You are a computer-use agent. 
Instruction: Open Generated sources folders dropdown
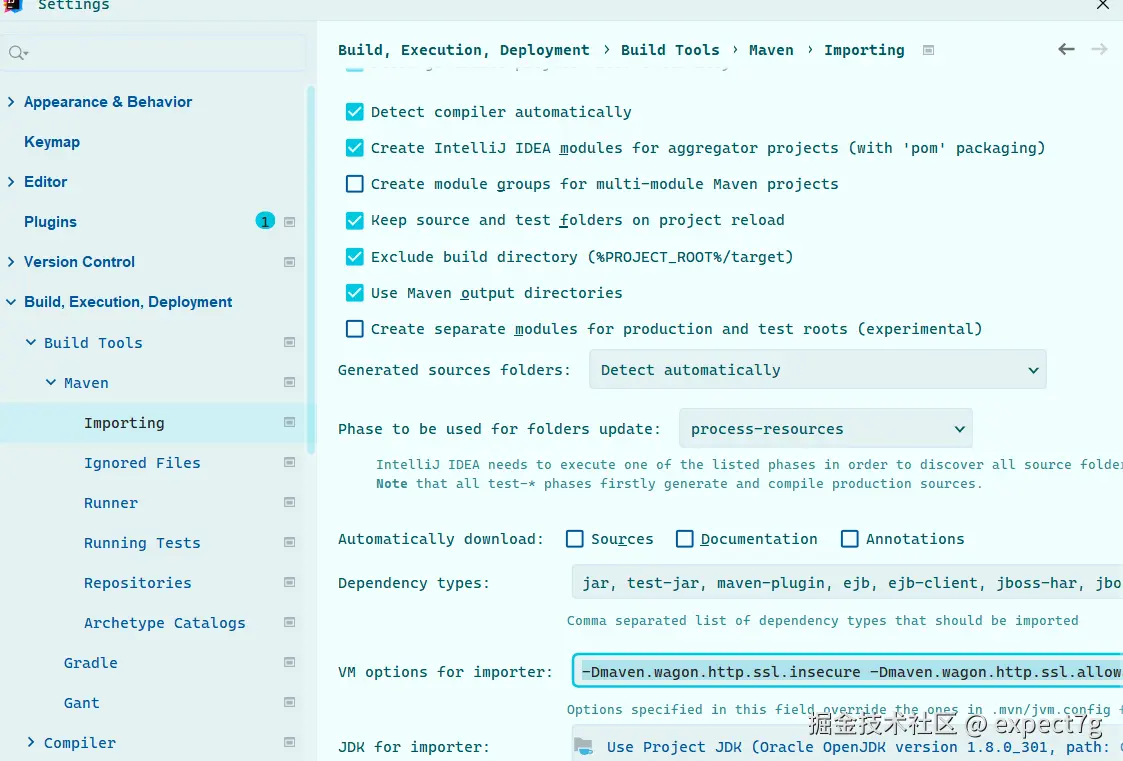tap(817, 369)
